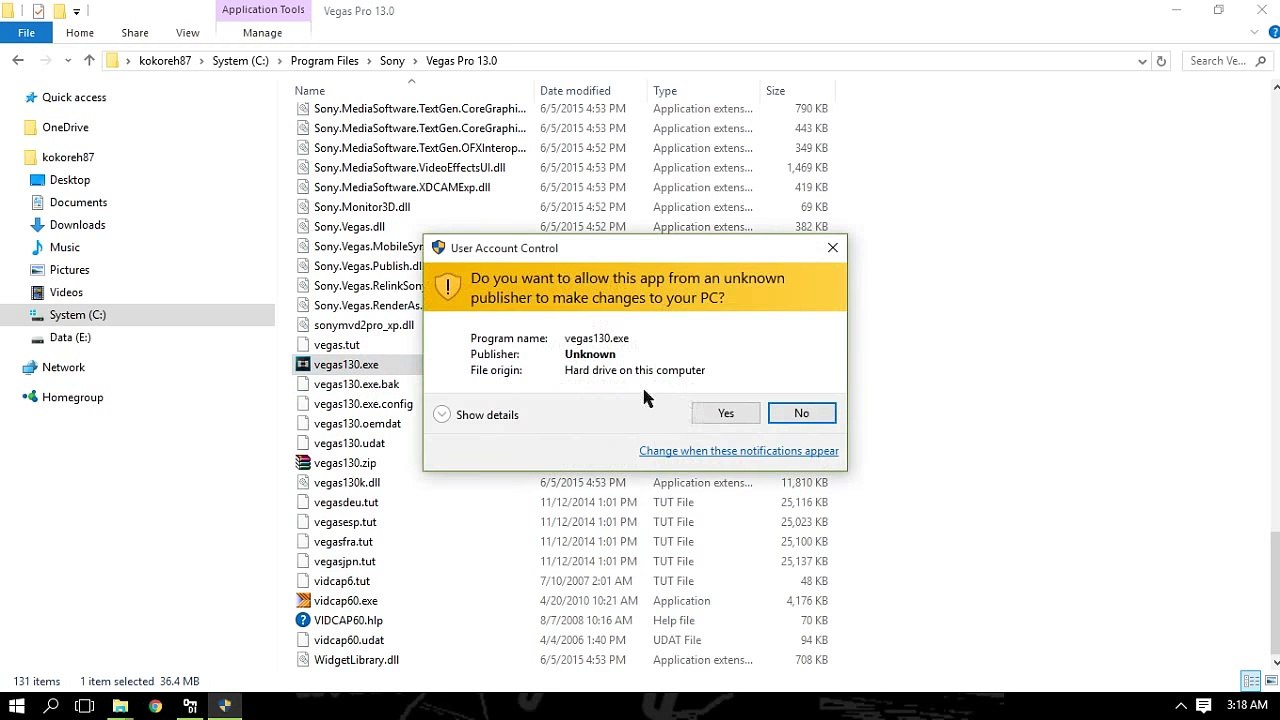Select the VIDCAP60.hlp help file icon
Viewport: 1280px width, 720px height.
(303, 621)
